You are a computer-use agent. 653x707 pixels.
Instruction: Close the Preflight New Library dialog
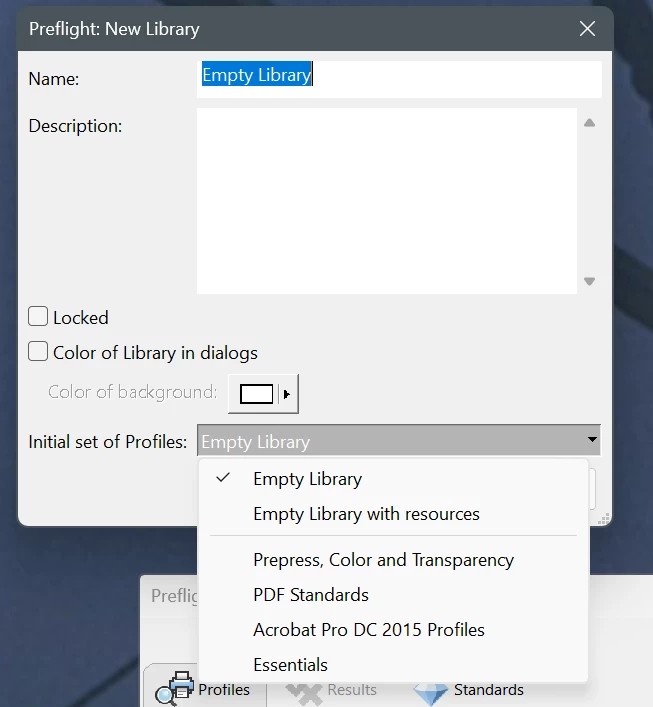click(587, 29)
